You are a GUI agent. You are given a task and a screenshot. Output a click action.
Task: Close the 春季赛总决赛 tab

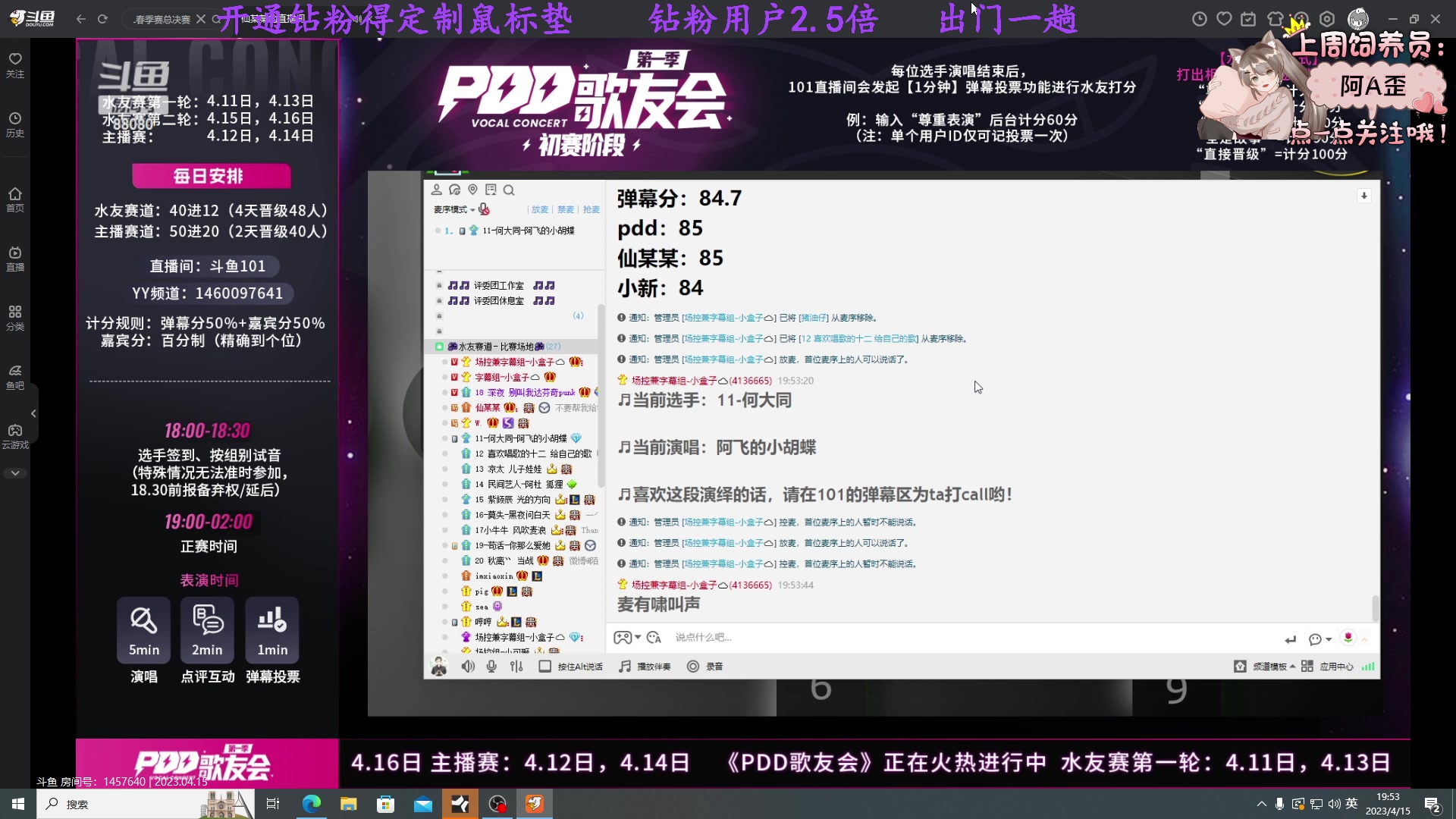point(200,19)
